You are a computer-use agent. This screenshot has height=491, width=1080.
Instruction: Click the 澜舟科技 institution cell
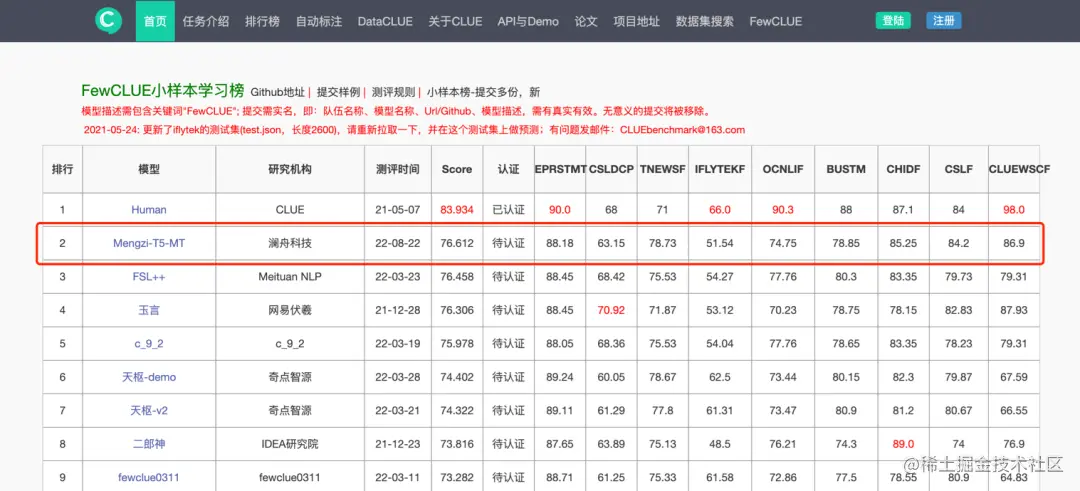289,242
